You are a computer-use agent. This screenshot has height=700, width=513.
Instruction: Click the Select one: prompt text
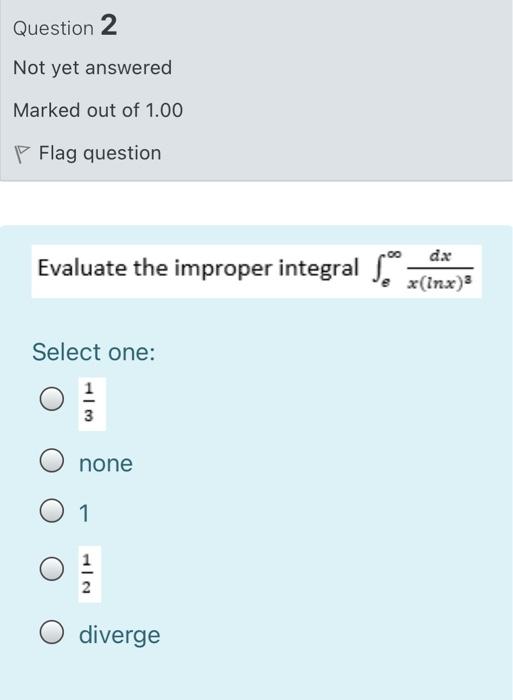point(94,352)
